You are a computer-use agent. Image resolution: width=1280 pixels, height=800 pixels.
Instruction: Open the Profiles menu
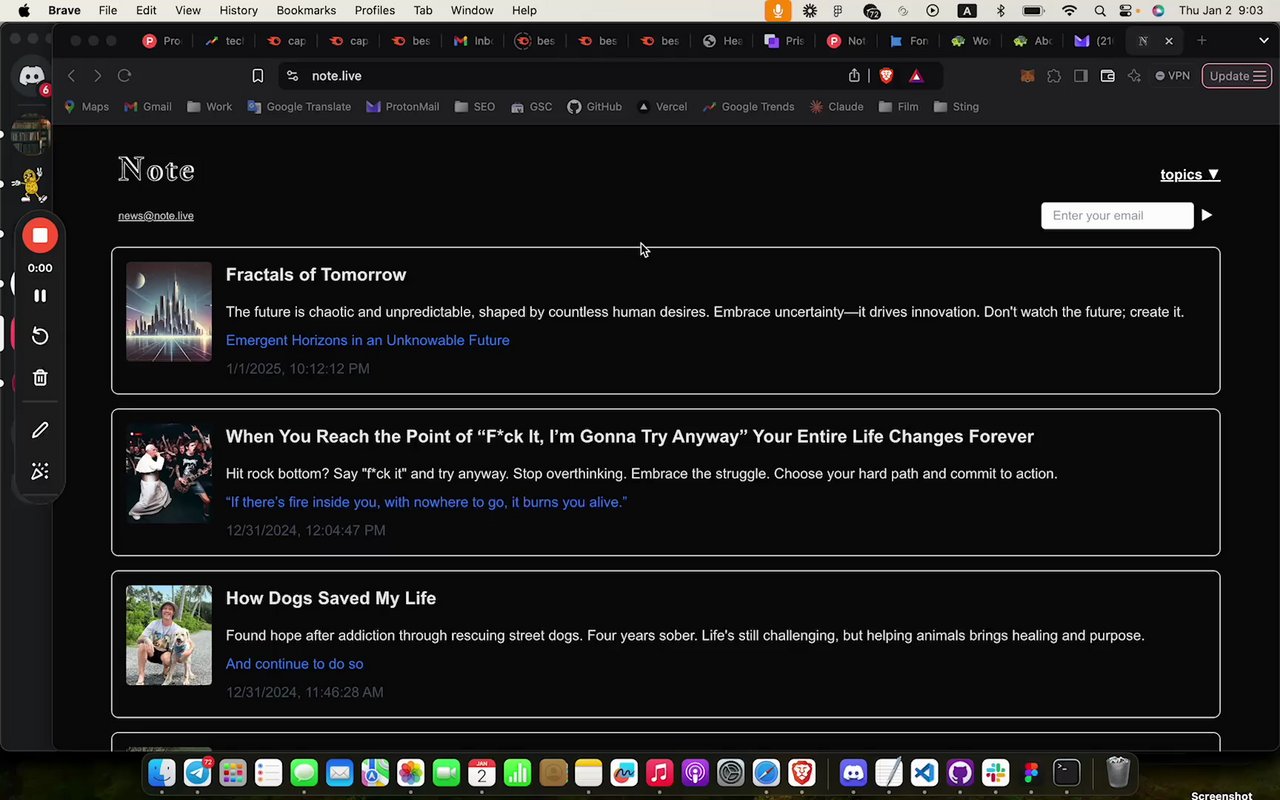tap(375, 10)
